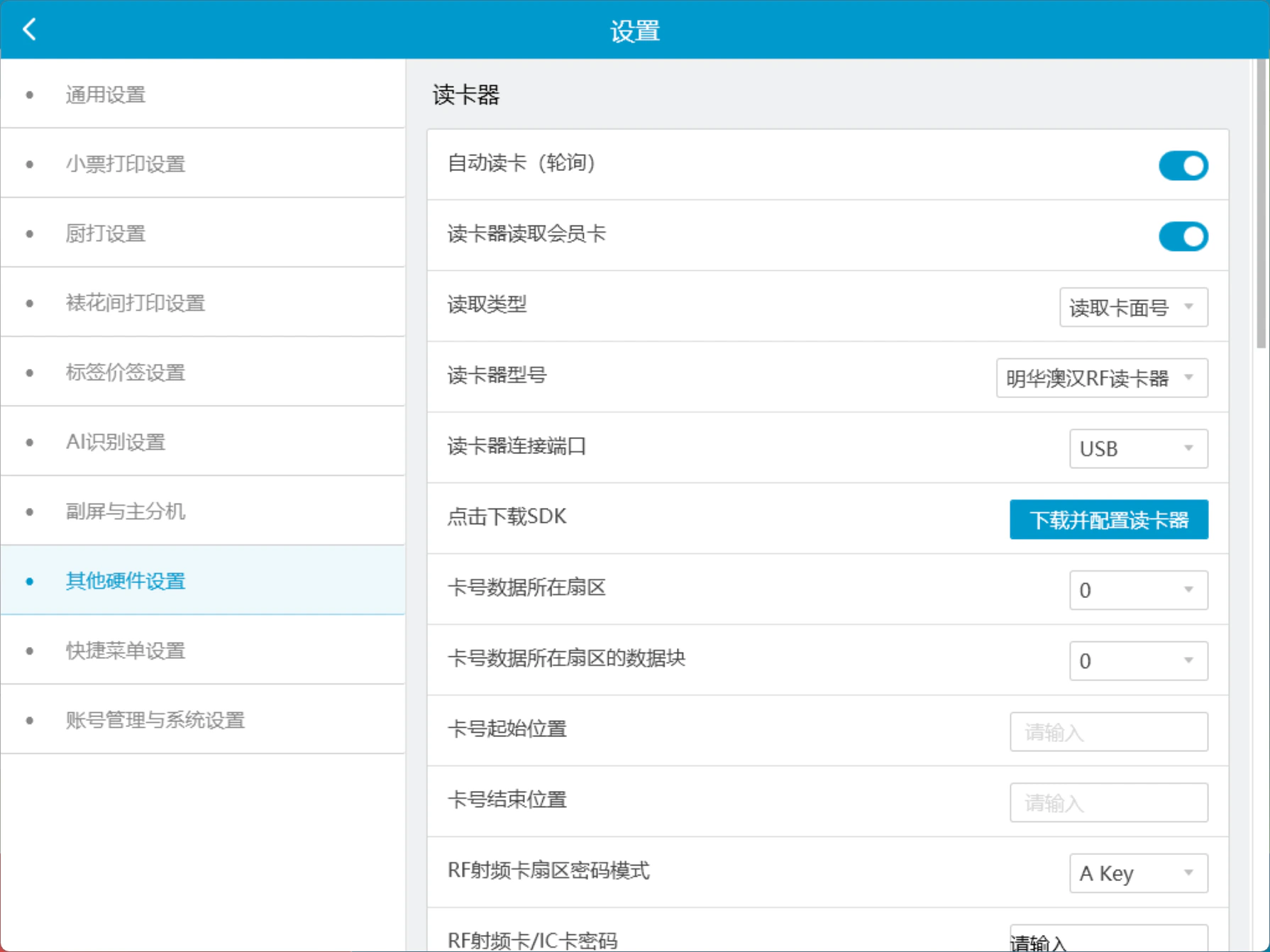Image resolution: width=1270 pixels, height=952 pixels.
Task: Toggle 自动读卡（轮询）switch
Action: pos(1183,165)
